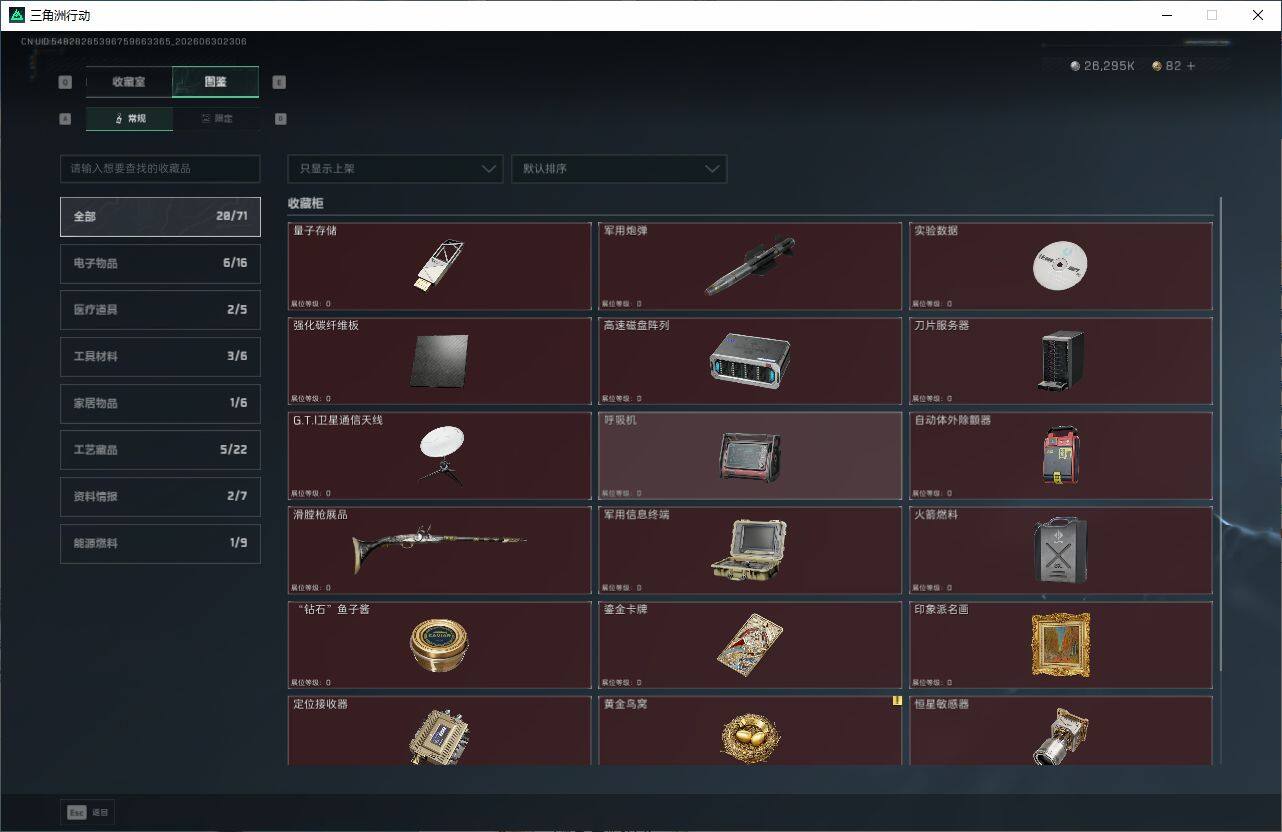Open the 量子存储 USB drive item
Screen dimensions: 1282x832
(x=439, y=266)
